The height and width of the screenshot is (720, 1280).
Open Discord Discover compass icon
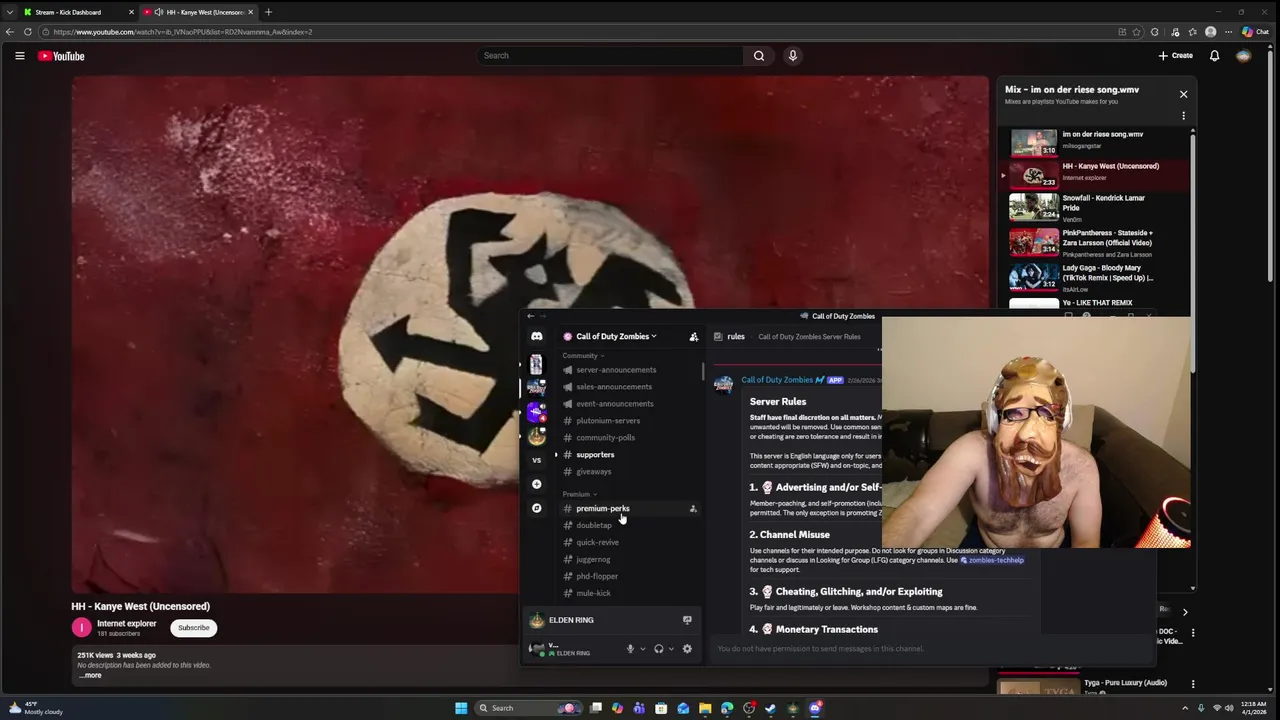[x=536, y=508]
